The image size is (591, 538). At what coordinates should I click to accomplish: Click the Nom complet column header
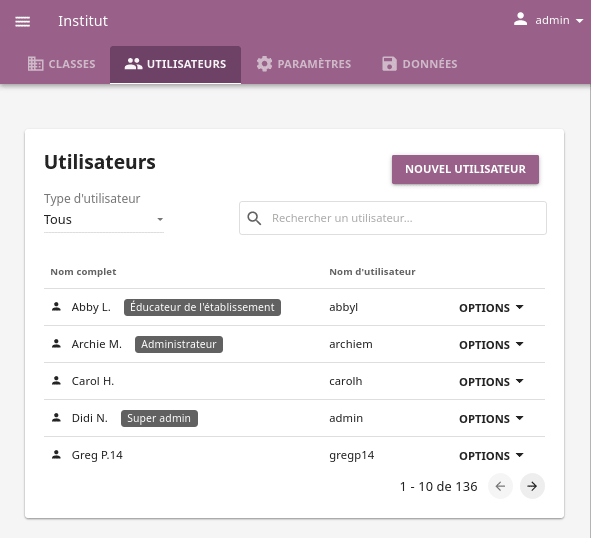[83, 272]
